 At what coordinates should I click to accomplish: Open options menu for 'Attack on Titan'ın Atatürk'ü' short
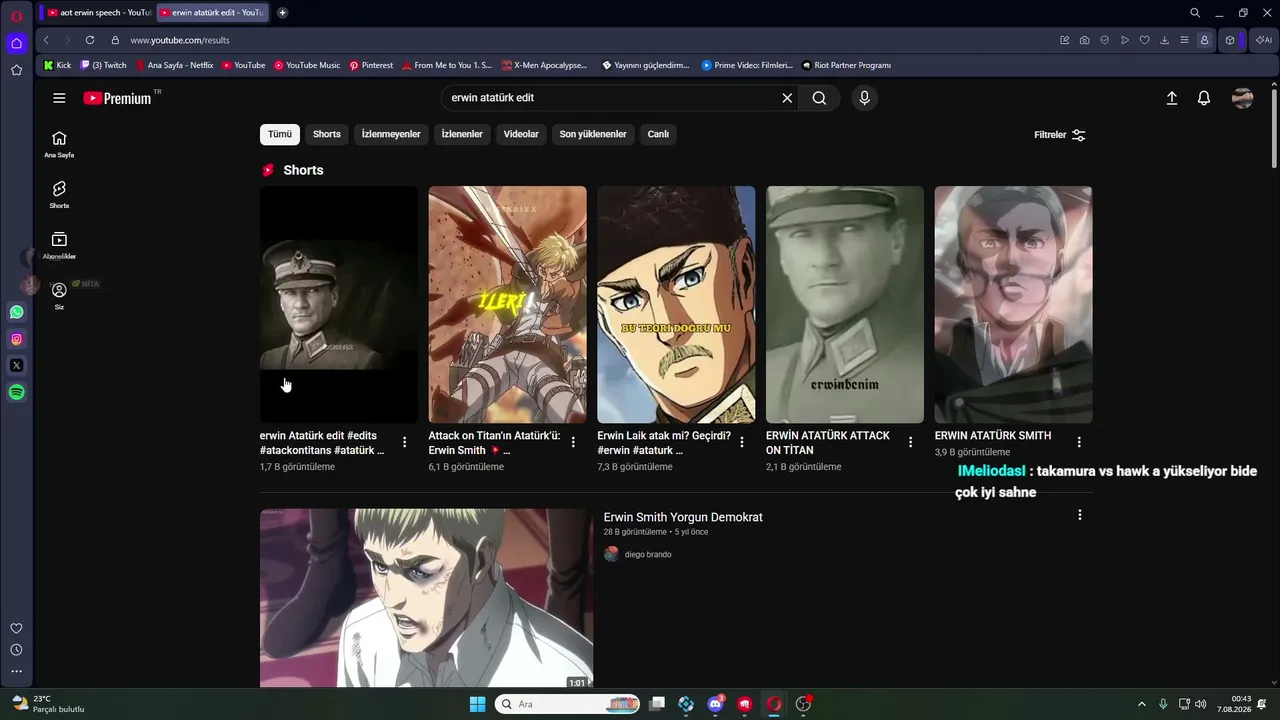(573, 442)
